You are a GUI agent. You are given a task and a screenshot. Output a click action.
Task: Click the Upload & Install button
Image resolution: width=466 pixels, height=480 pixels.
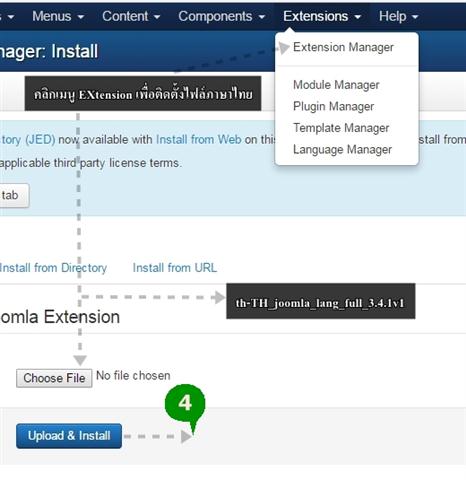pyautogui.click(x=69, y=436)
